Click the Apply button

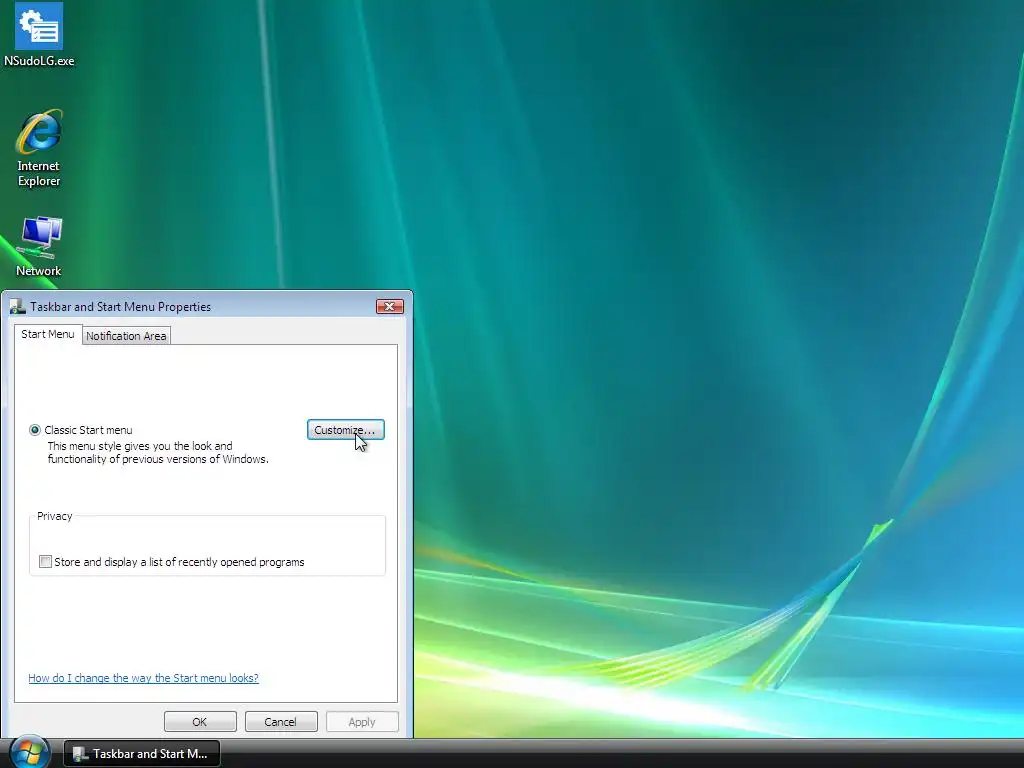pyautogui.click(x=362, y=722)
